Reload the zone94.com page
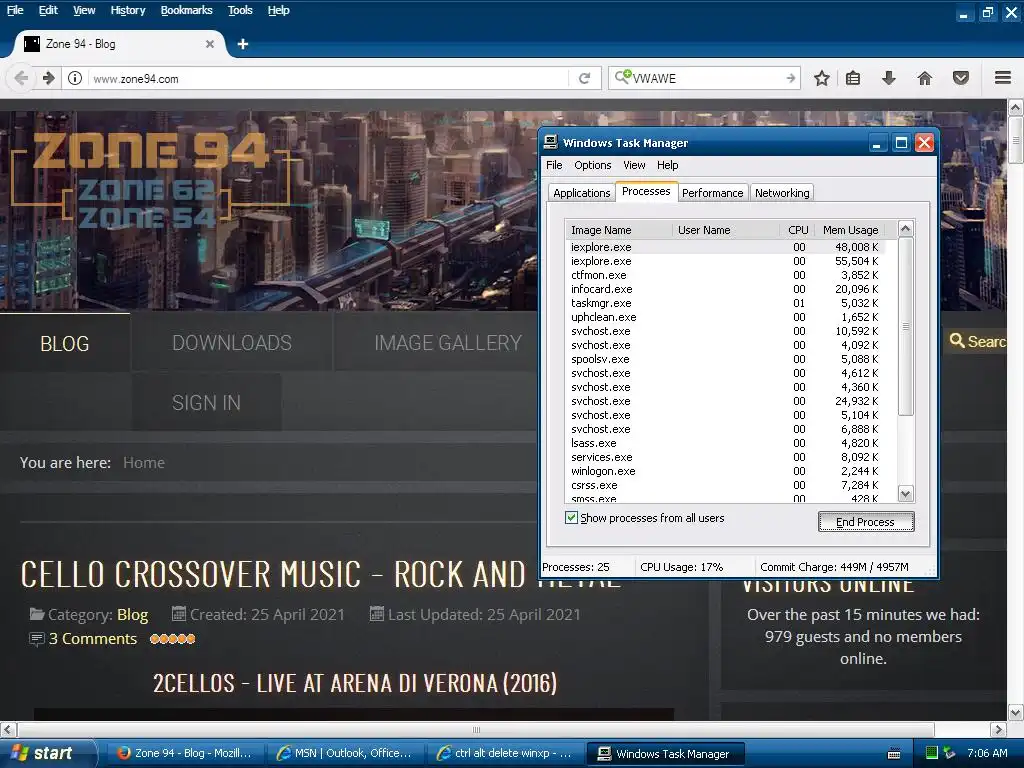Viewport: 1024px width, 768px height. [584, 78]
